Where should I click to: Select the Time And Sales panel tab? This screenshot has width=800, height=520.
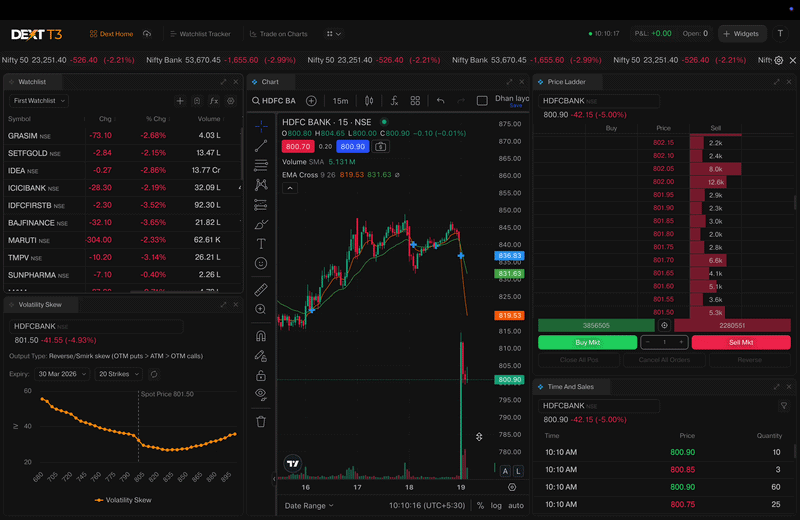570,387
